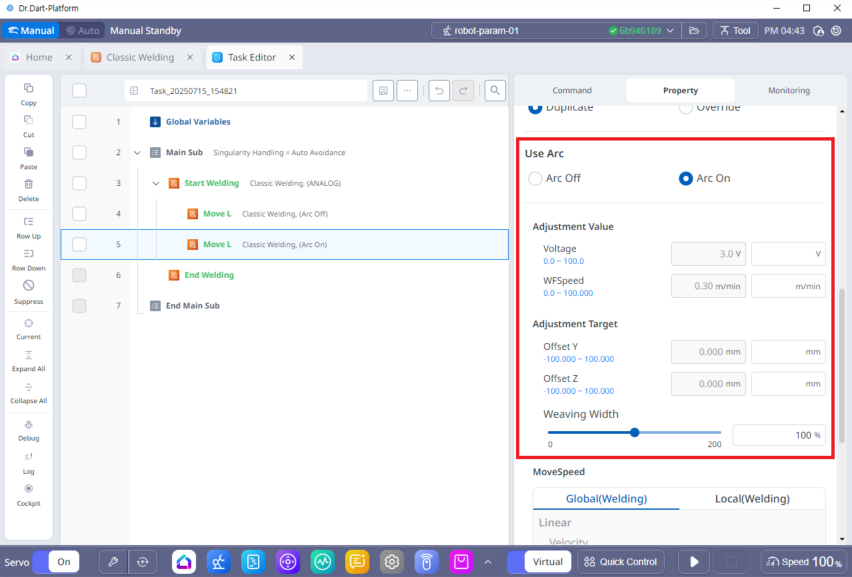
Task: Tick the checkbox for Start Welding row
Action: pos(80,183)
